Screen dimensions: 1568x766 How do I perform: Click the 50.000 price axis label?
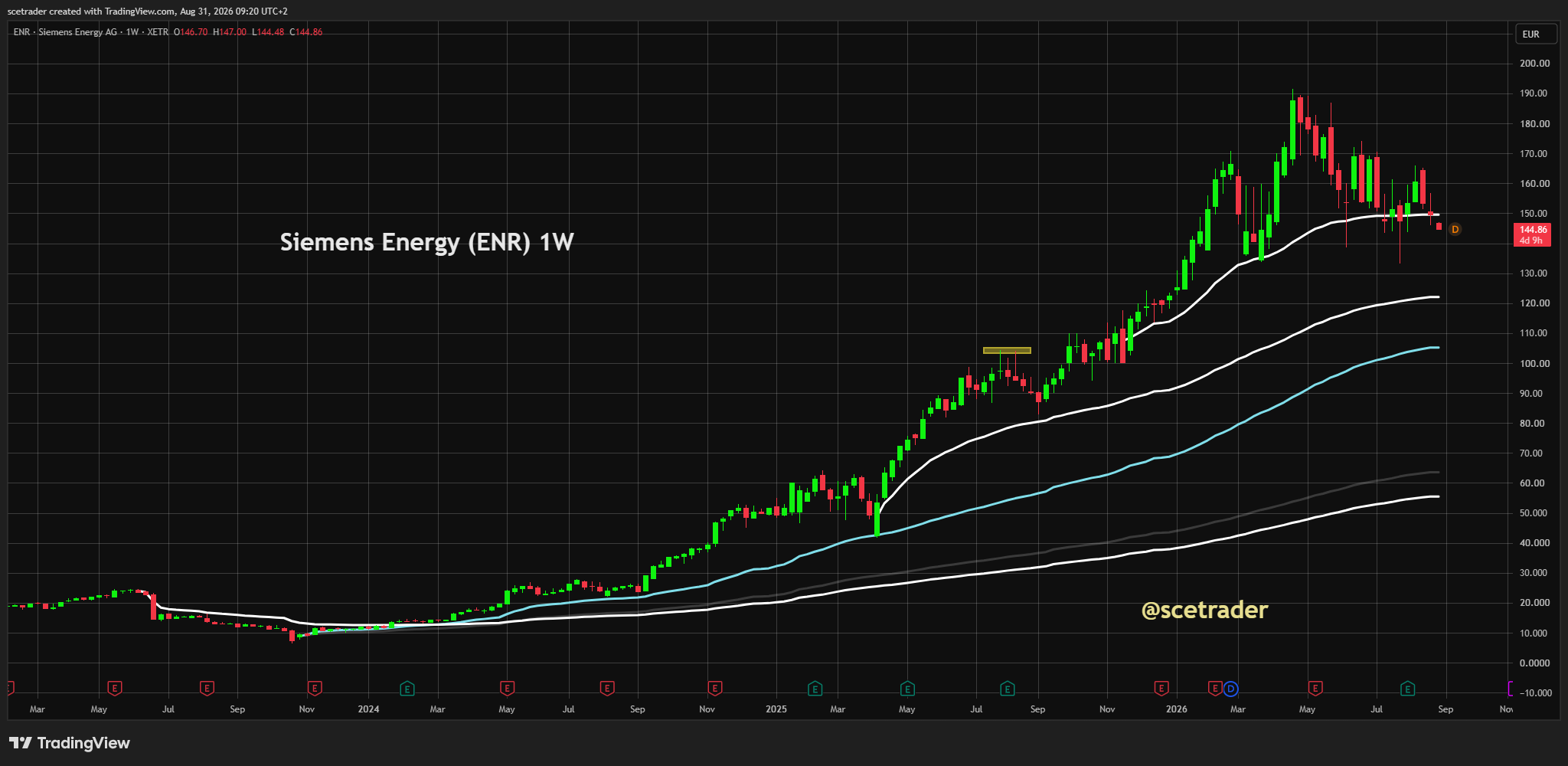coord(1534,513)
